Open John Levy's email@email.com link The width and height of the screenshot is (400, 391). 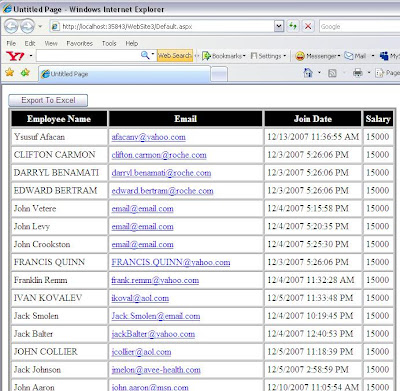(x=142, y=227)
